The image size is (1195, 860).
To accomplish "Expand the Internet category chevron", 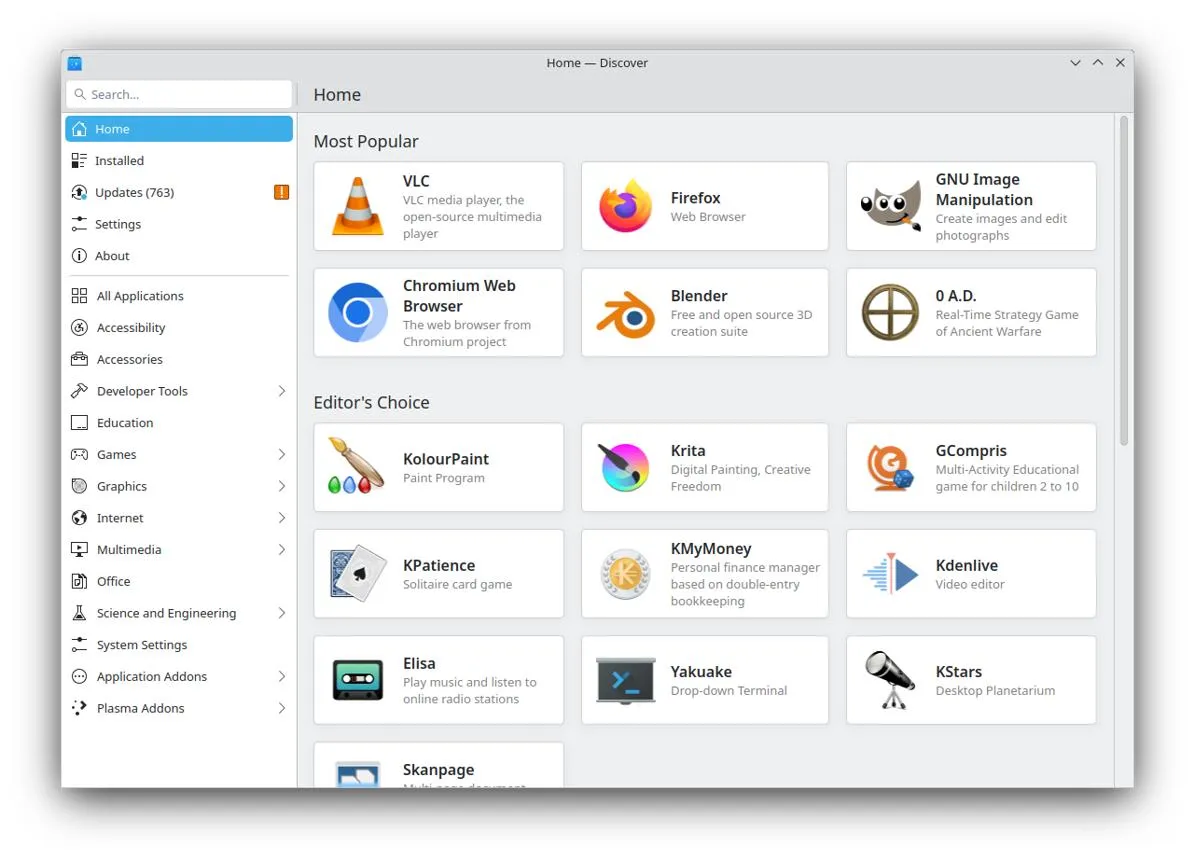I will click(282, 518).
